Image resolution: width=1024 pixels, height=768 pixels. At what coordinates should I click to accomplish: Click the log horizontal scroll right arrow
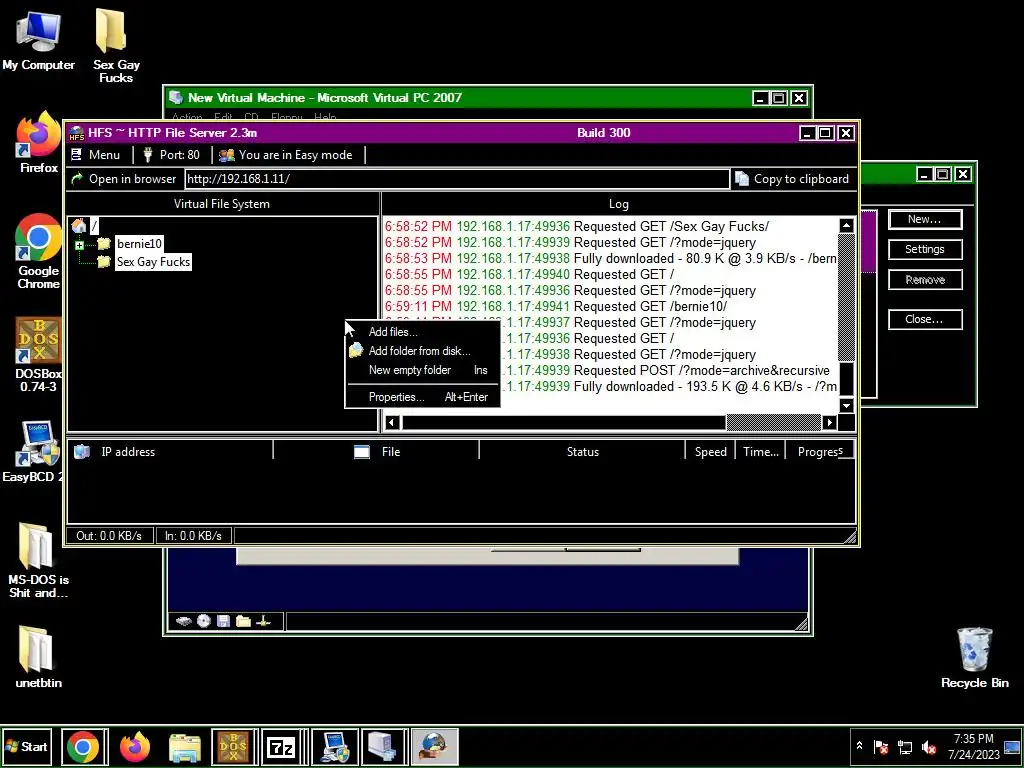coord(829,423)
